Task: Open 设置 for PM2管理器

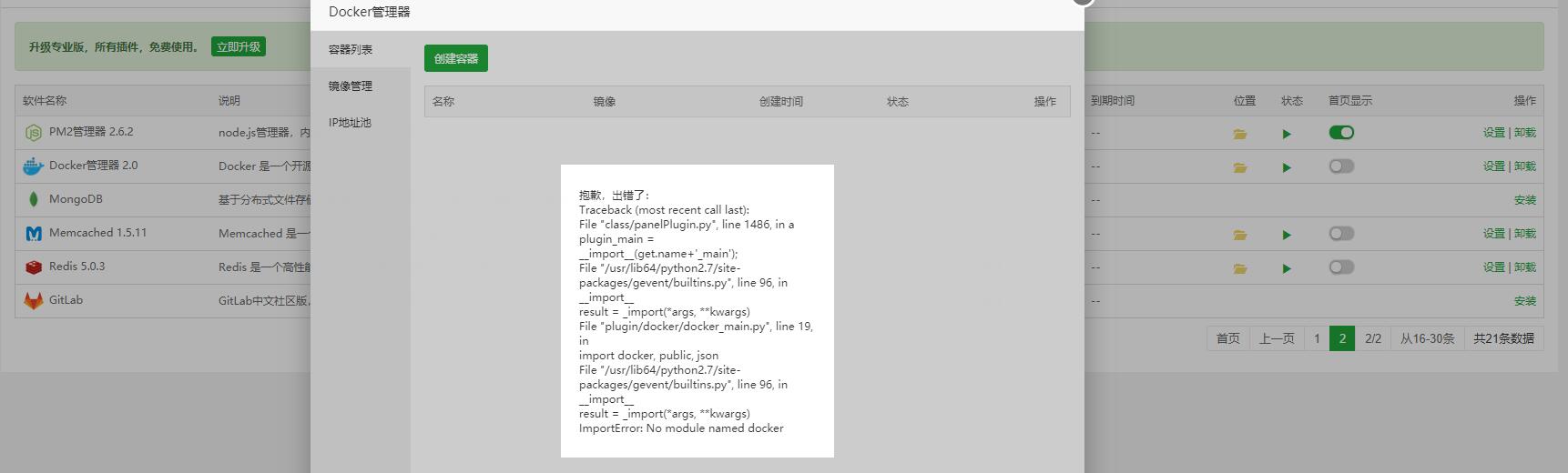Action: 1493,133
